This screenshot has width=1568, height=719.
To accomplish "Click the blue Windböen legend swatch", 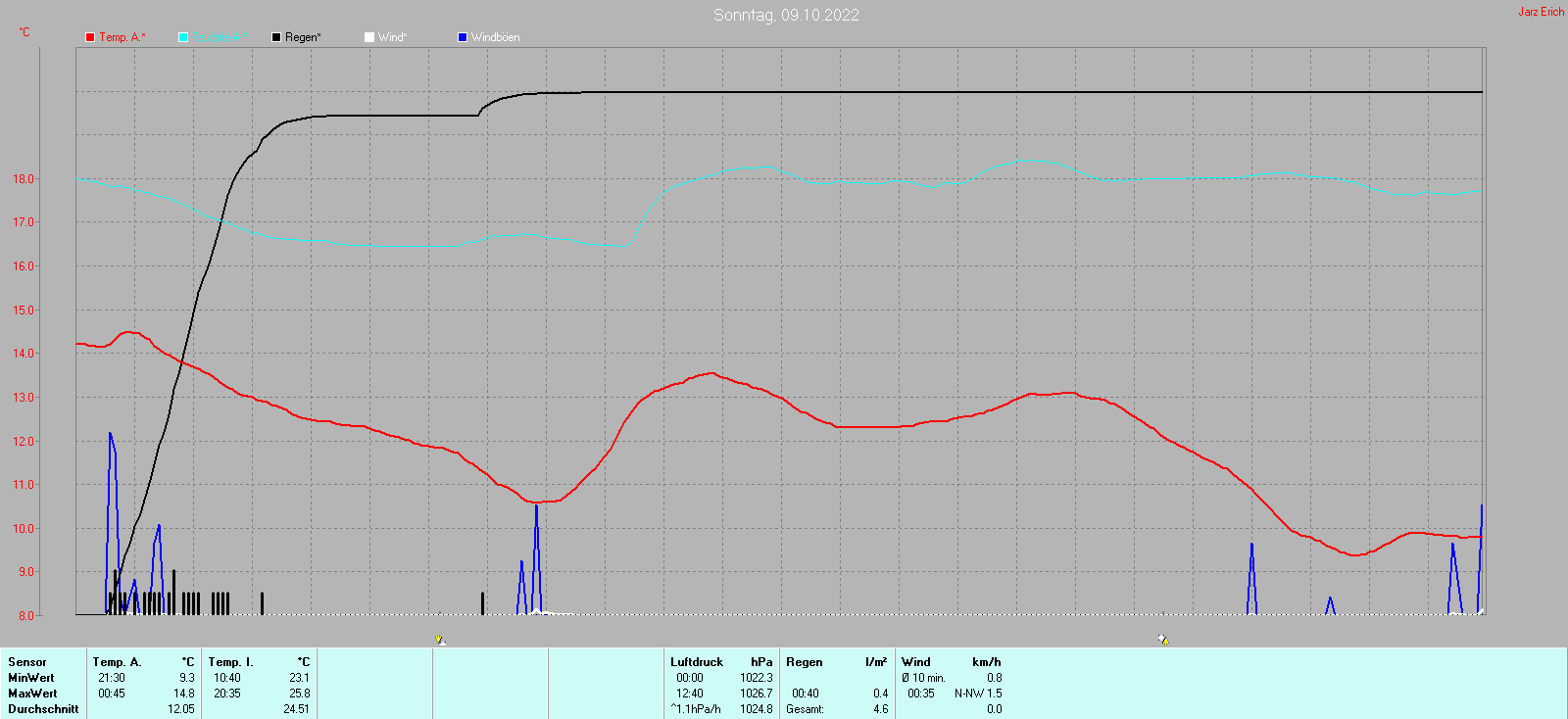I will (x=463, y=37).
